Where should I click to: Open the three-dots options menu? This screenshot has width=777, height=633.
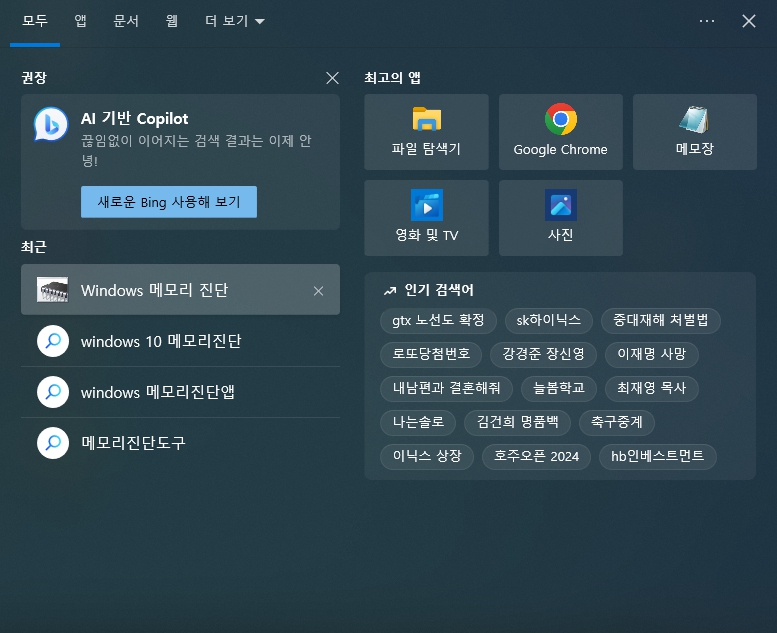click(x=707, y=21)
